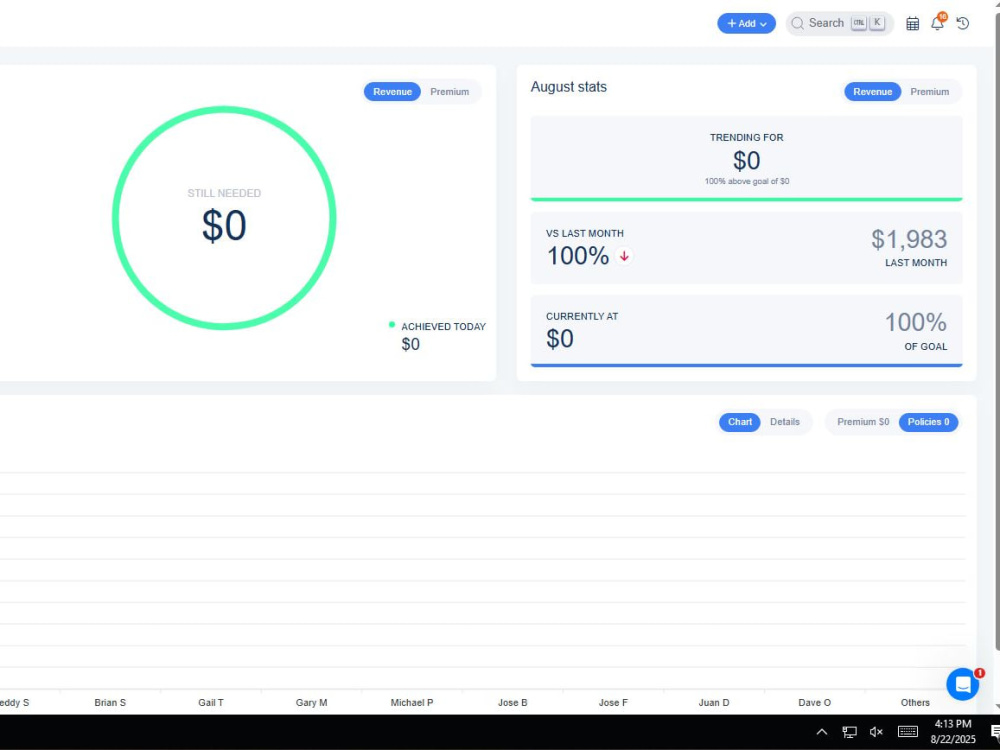Open the network icon in system tray
1000x750 pixels.
click(x=849, y=732)
